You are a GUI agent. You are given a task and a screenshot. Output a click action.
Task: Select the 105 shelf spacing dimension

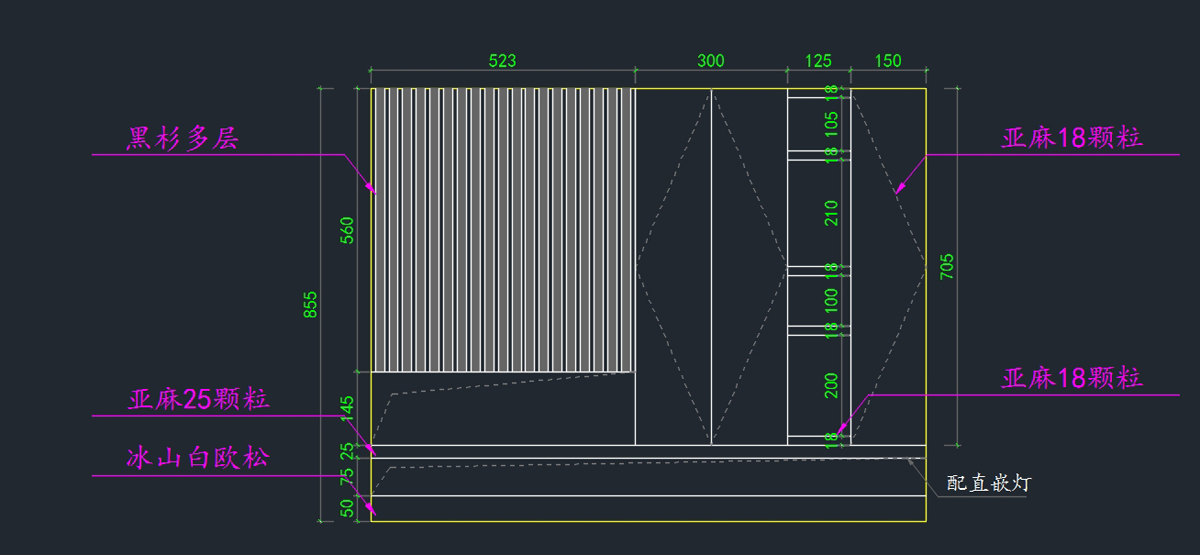(831, 124)
